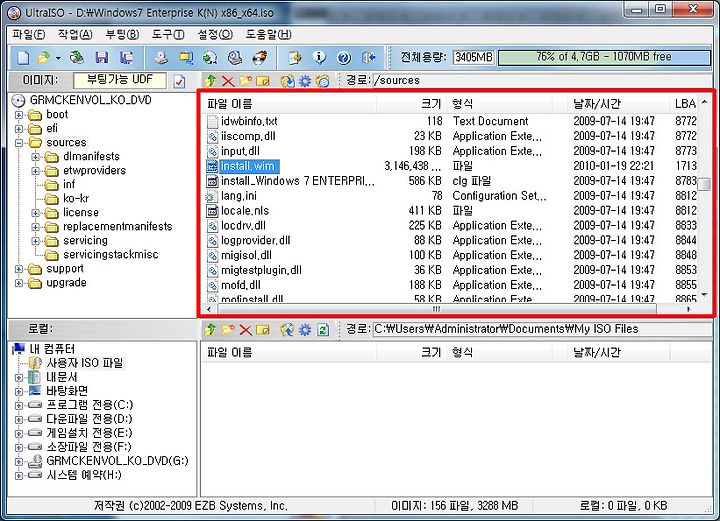
Task: Click the vertical scrollbar thumb in image file list
Action: pos(704,184)
